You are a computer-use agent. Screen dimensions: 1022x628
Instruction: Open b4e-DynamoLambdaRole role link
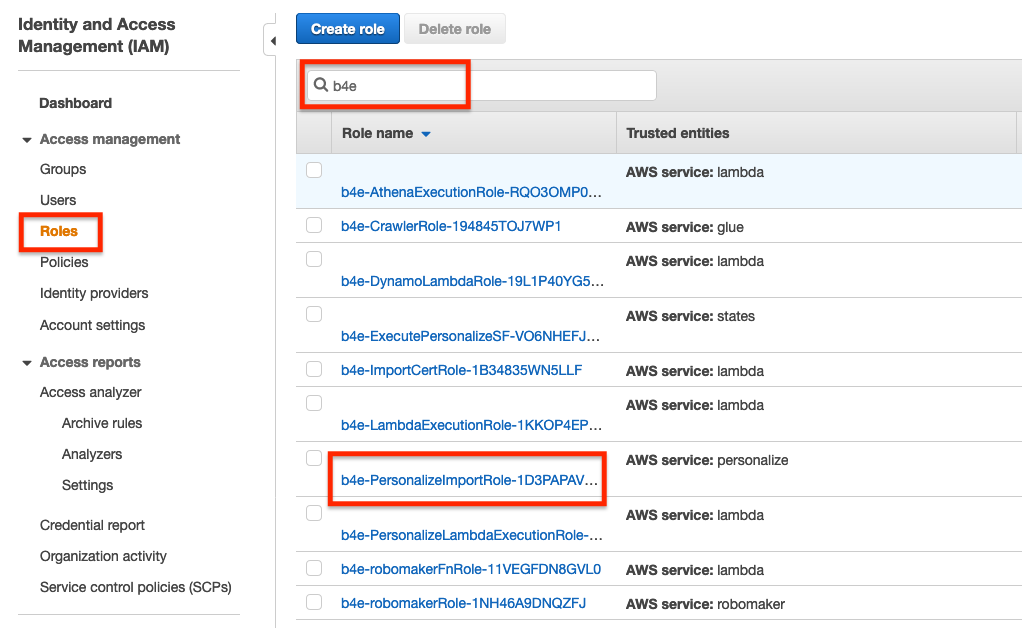pos(472,281)
